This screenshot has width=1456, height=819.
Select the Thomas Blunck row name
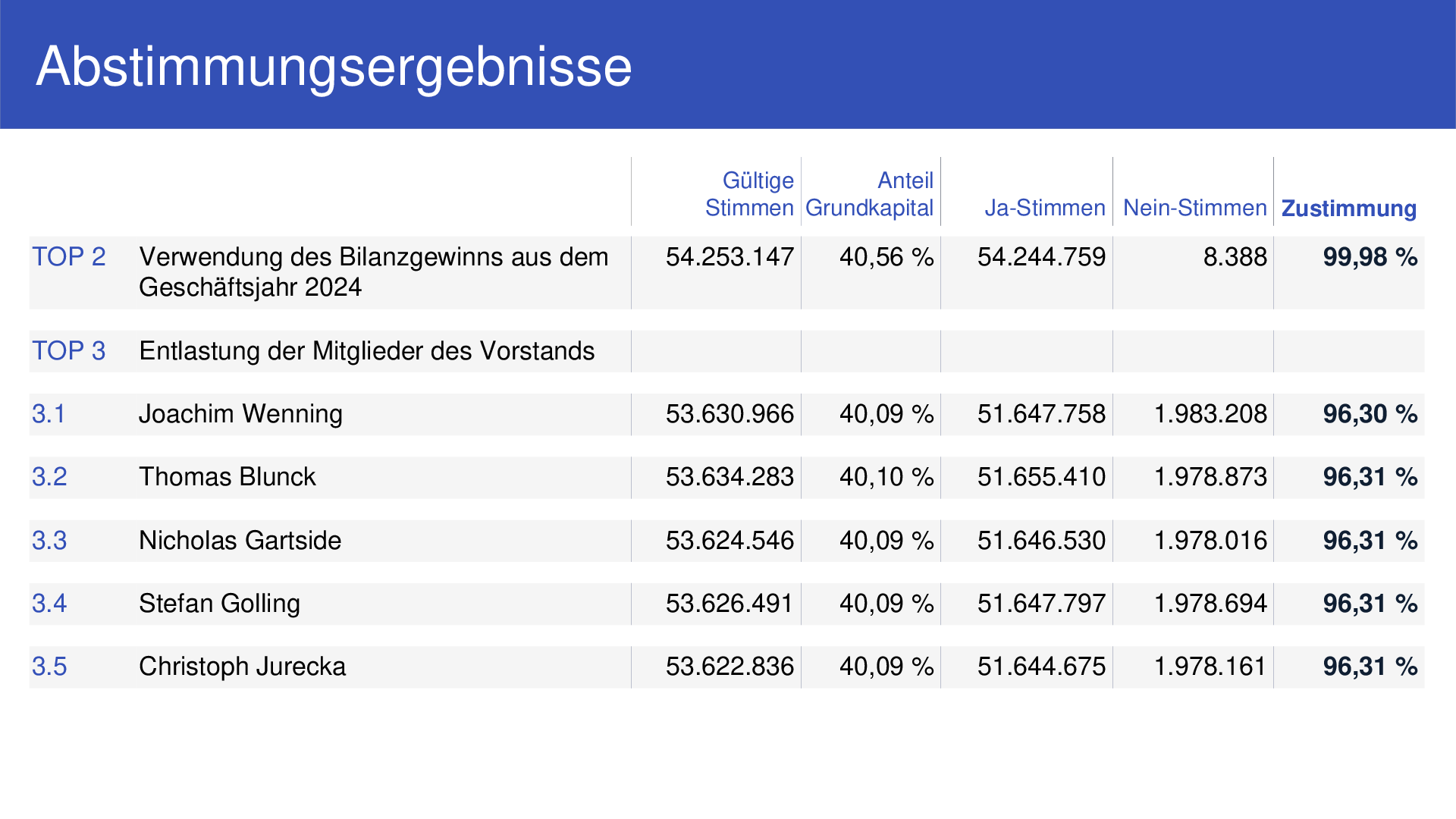(x=227, y=477)
